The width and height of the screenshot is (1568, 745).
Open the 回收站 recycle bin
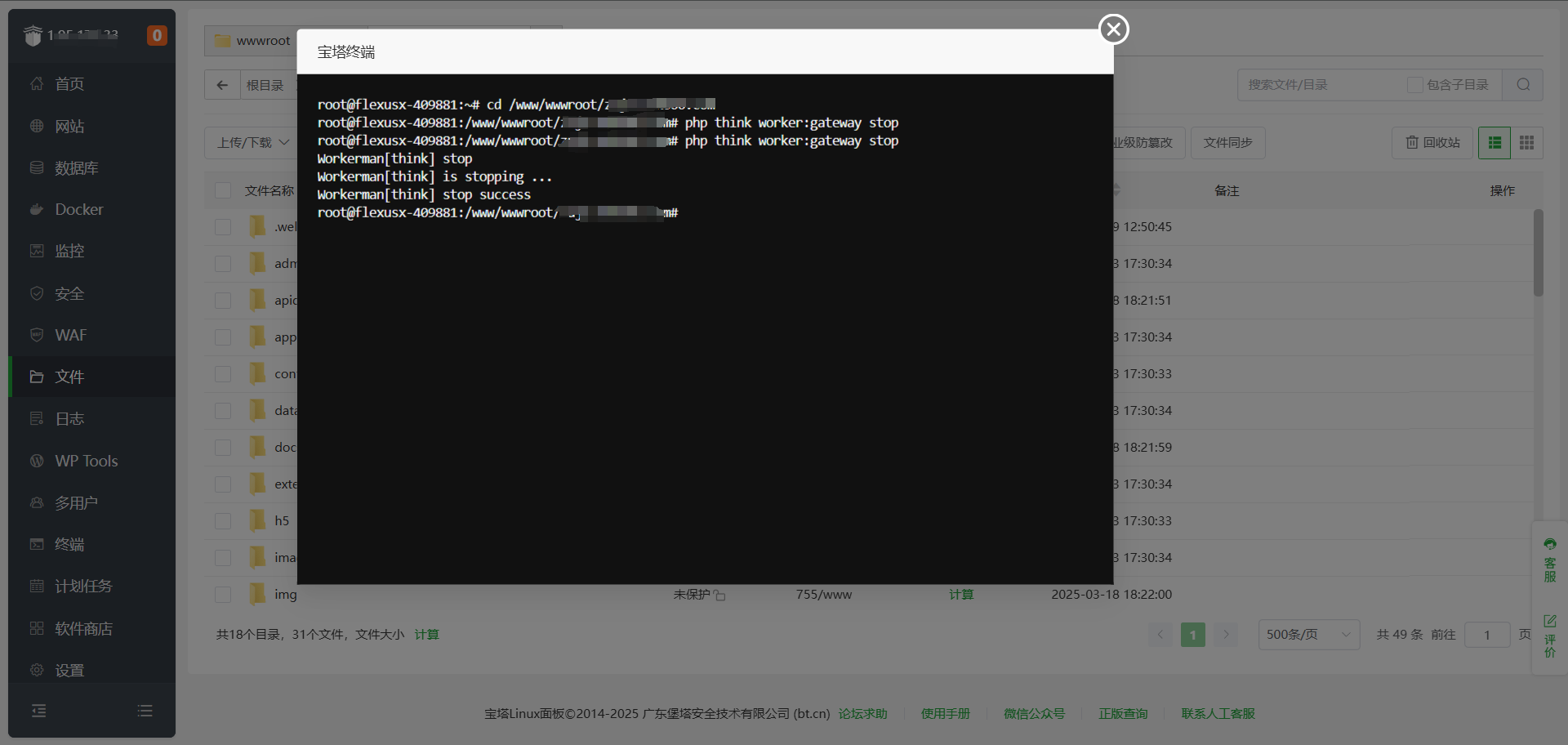1432,143
